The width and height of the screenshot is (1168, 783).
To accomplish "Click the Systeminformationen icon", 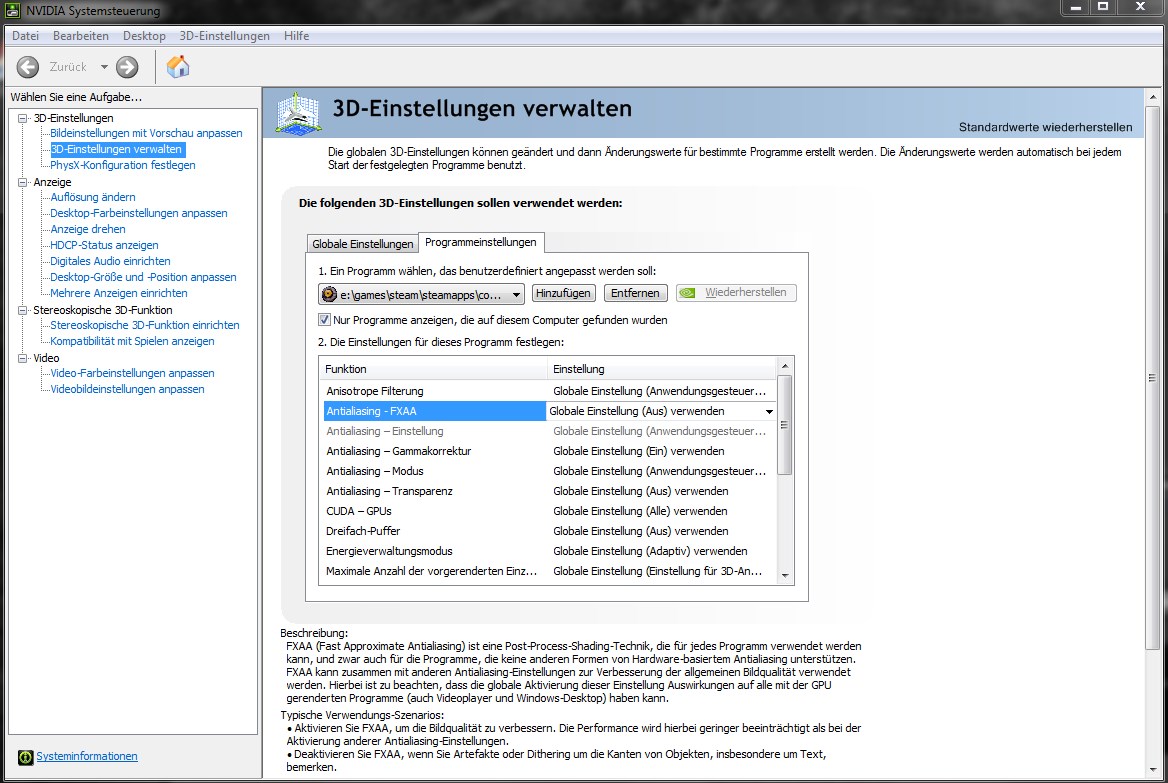I will click(25, 757).
